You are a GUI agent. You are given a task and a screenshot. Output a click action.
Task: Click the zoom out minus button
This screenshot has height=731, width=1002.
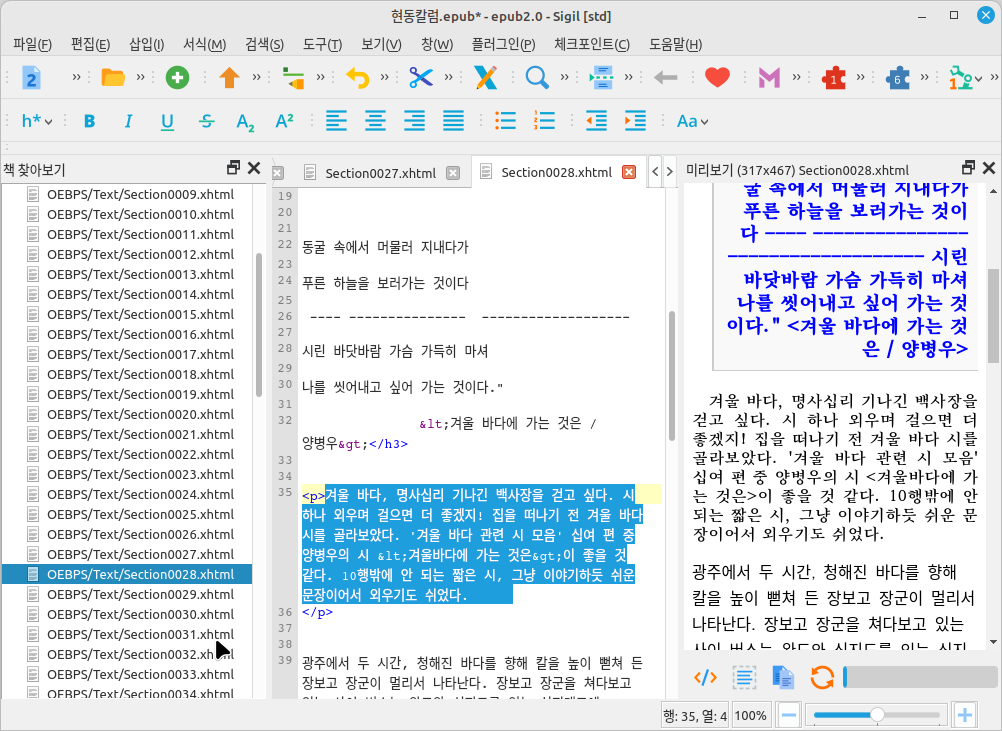[789, 715]
